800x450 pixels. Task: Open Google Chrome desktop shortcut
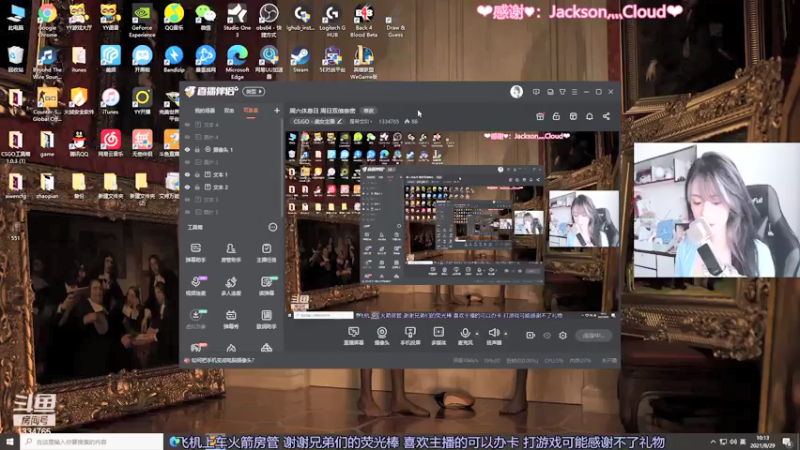click(47, 20)
